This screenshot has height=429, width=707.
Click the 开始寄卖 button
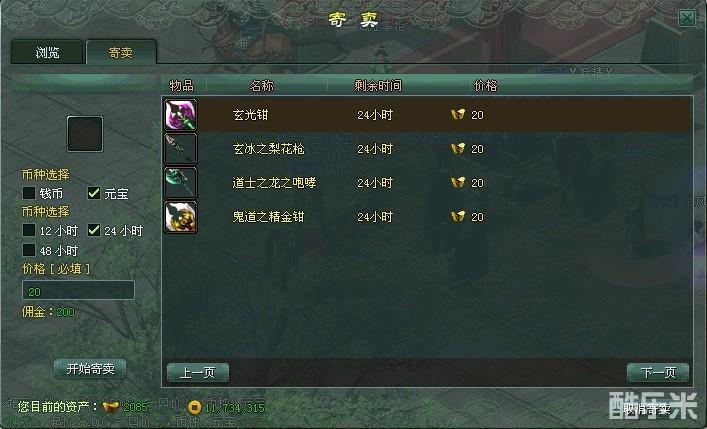90,369
